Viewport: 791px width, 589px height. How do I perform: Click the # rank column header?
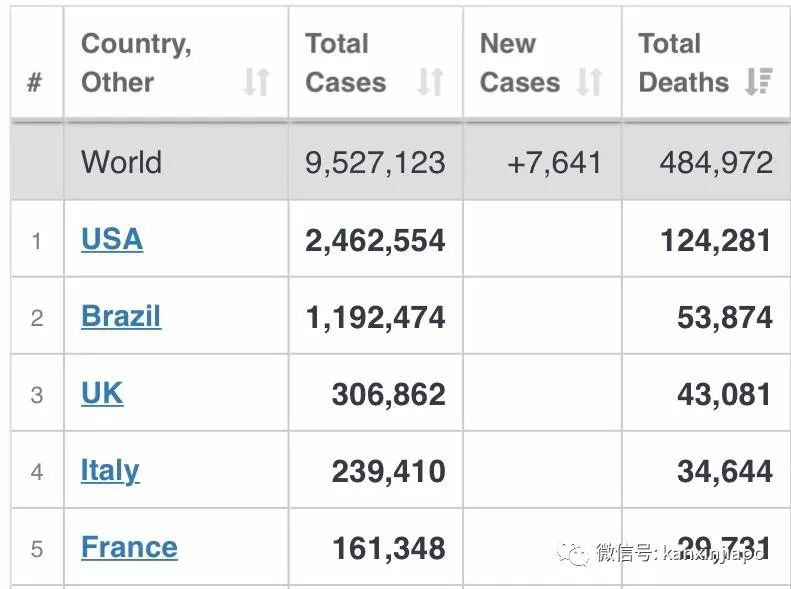[35, 82]
